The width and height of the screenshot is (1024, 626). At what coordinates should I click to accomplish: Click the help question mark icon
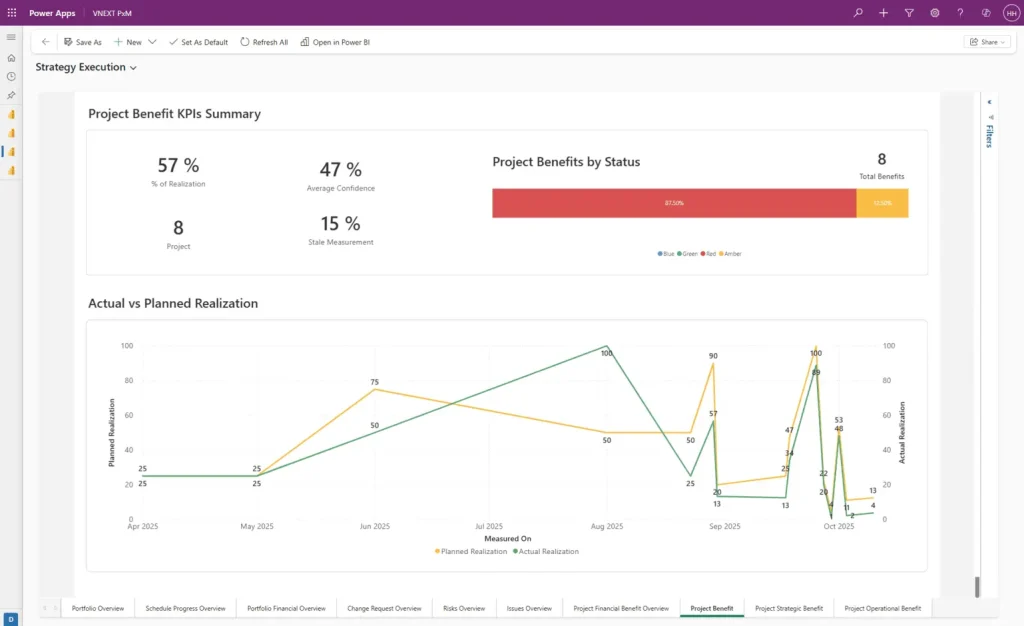point(960,13)
